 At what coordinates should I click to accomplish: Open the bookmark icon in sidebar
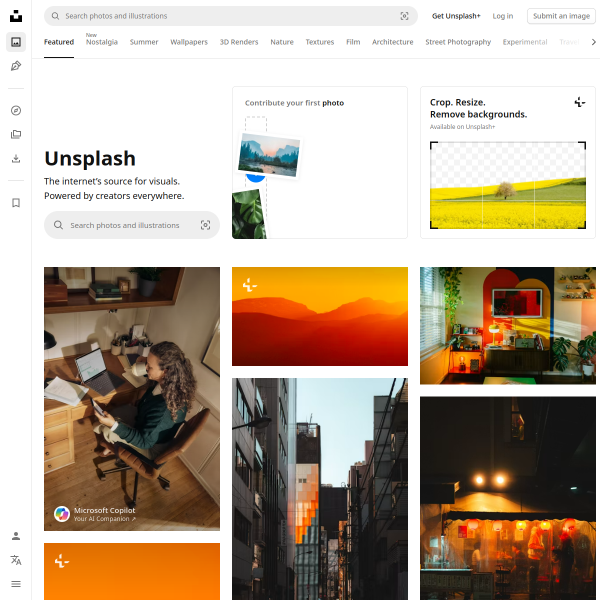point(16,203)
